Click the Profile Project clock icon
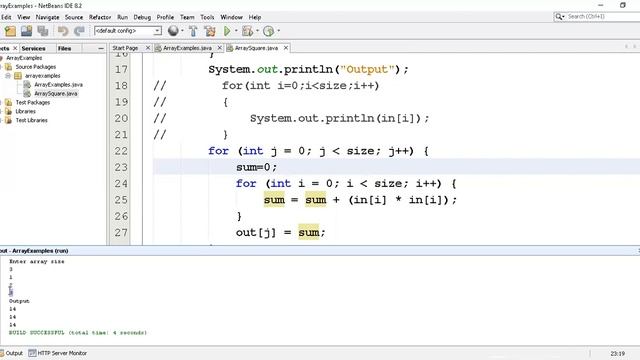The image size is (640, 360). tap(269, 31)
